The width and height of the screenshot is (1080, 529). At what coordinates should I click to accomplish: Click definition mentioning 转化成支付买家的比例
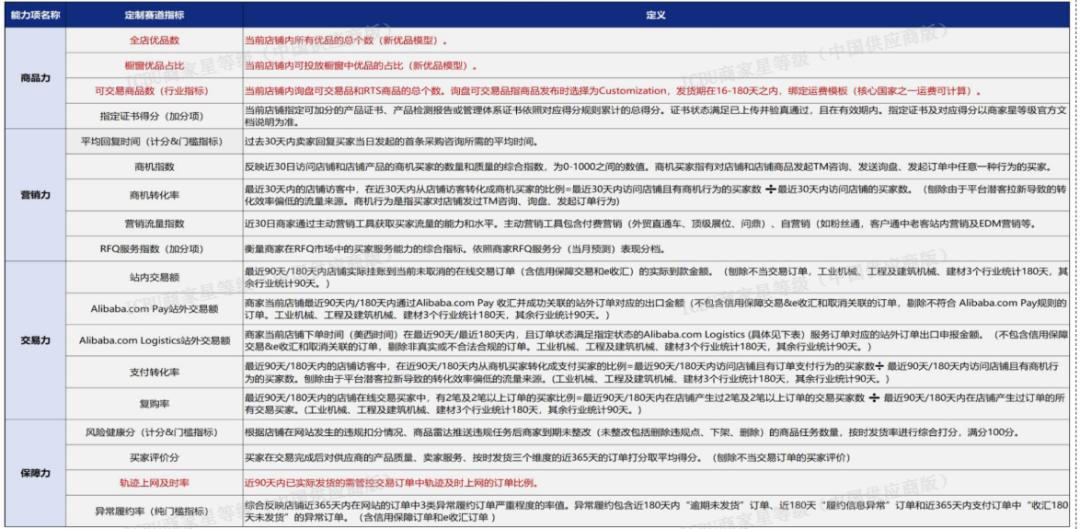pyautogui.click(x=656, y=372)
